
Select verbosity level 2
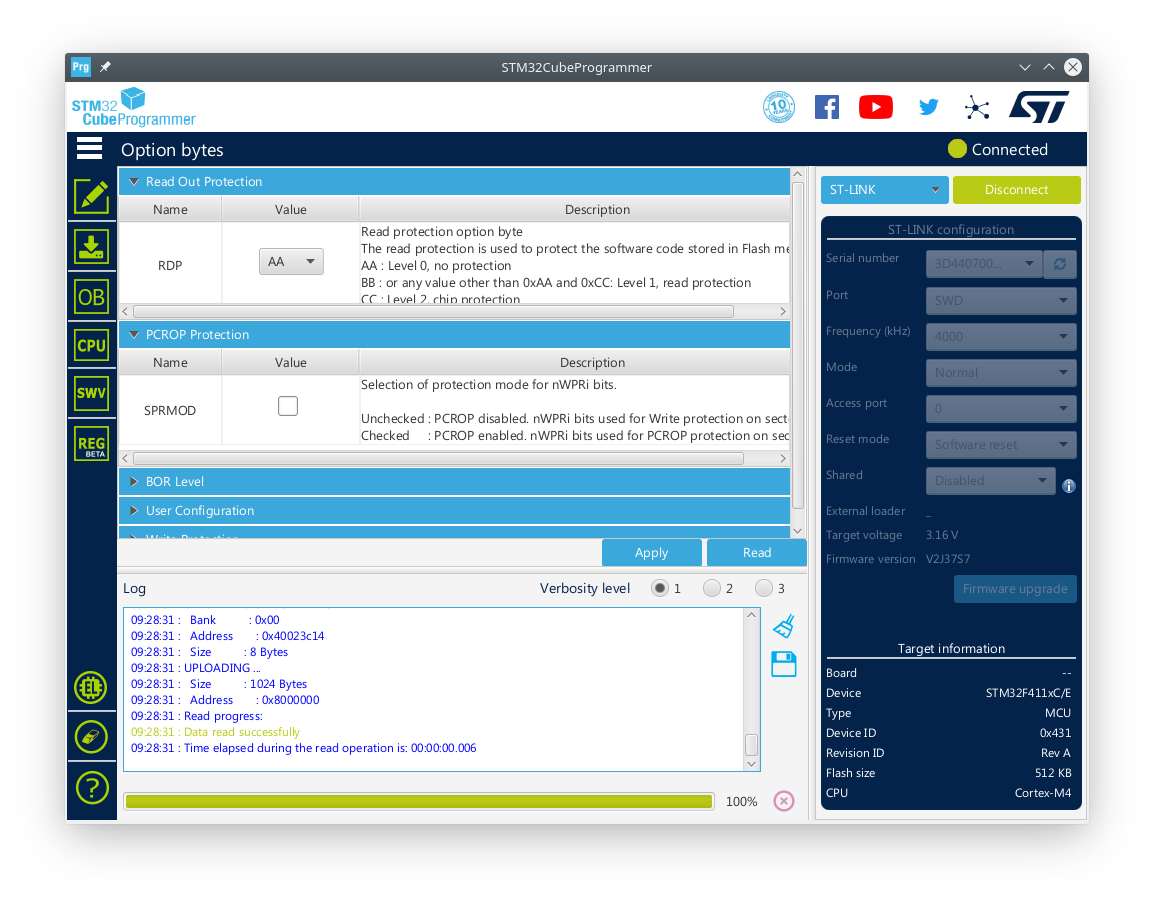pos(712,588)
